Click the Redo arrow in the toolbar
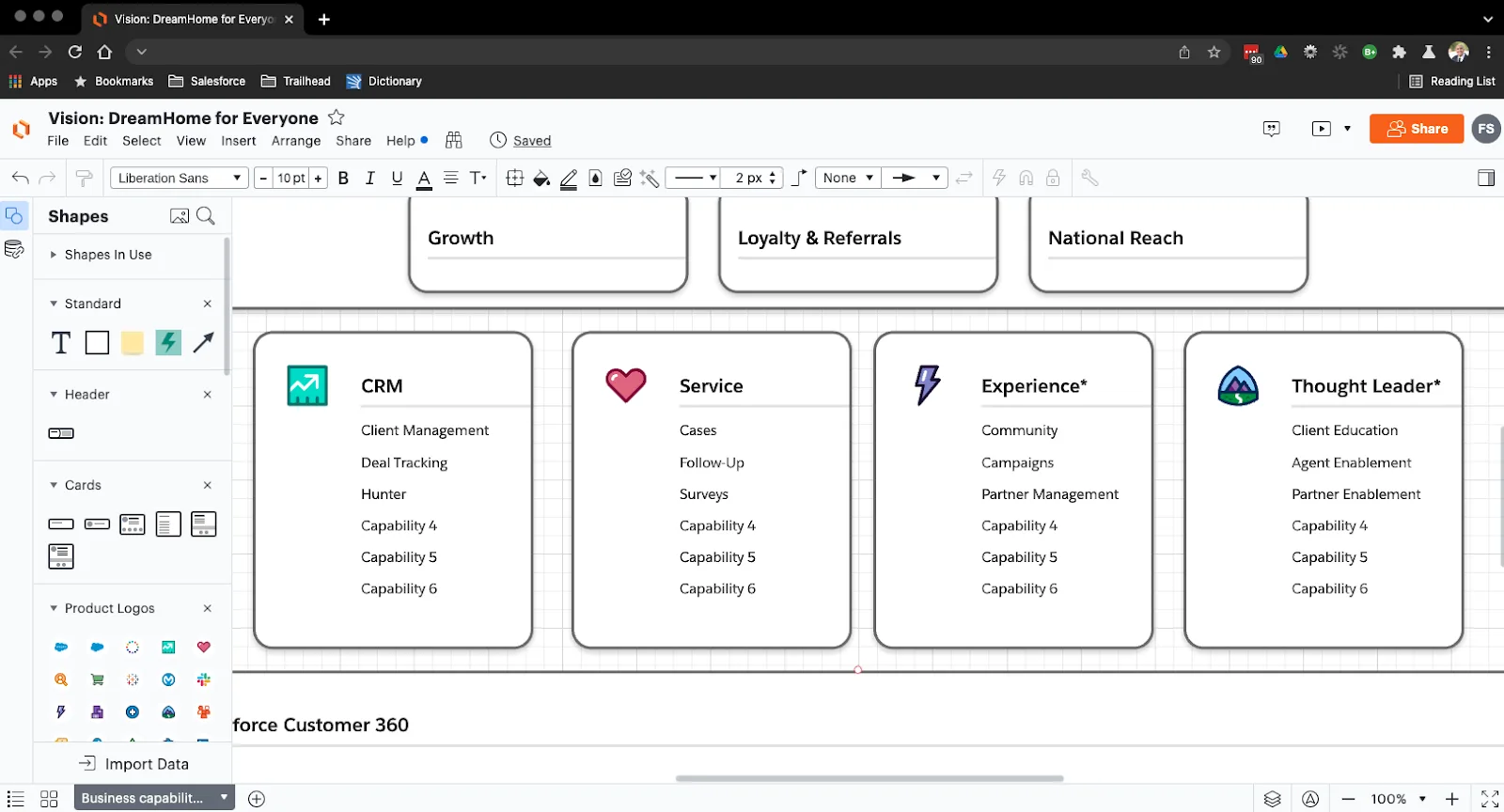 click(x=47, y=178)
